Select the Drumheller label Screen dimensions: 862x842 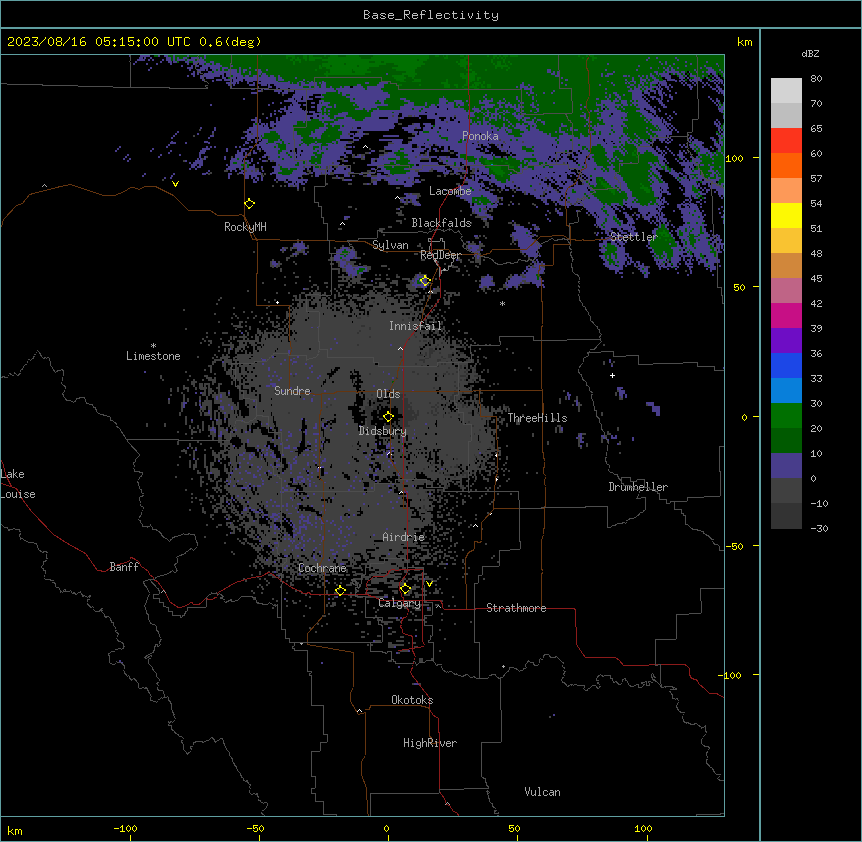638,487
